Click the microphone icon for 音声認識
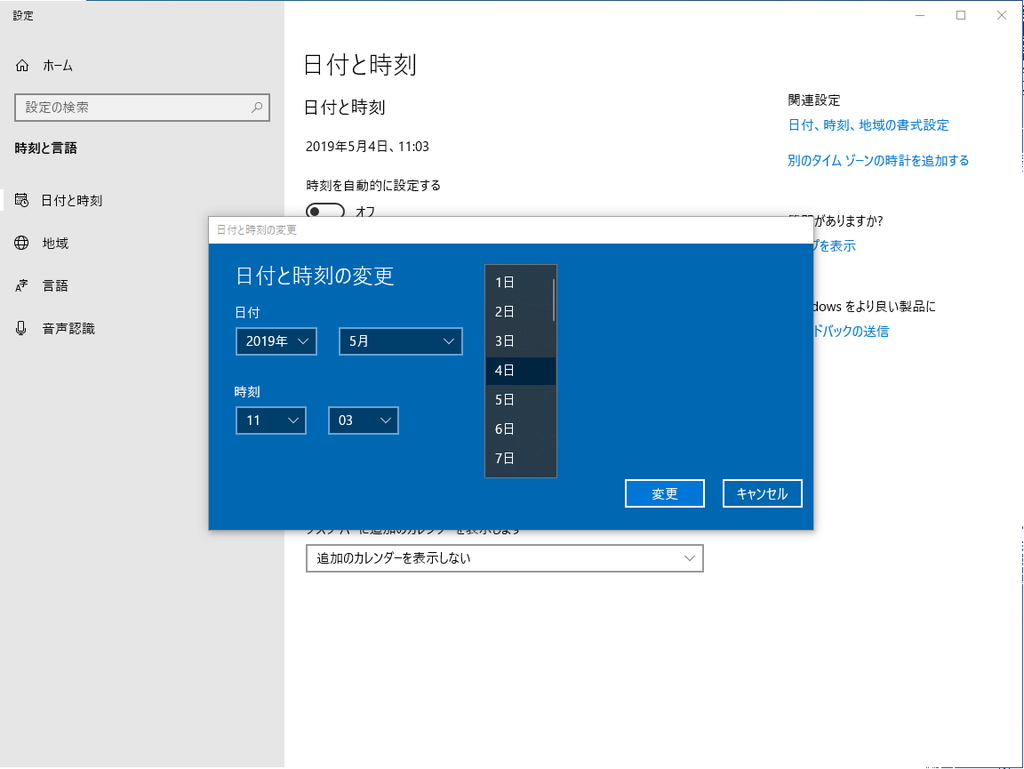The width and height of the screenshot is (1024, 769). click(x=23, y=328)
